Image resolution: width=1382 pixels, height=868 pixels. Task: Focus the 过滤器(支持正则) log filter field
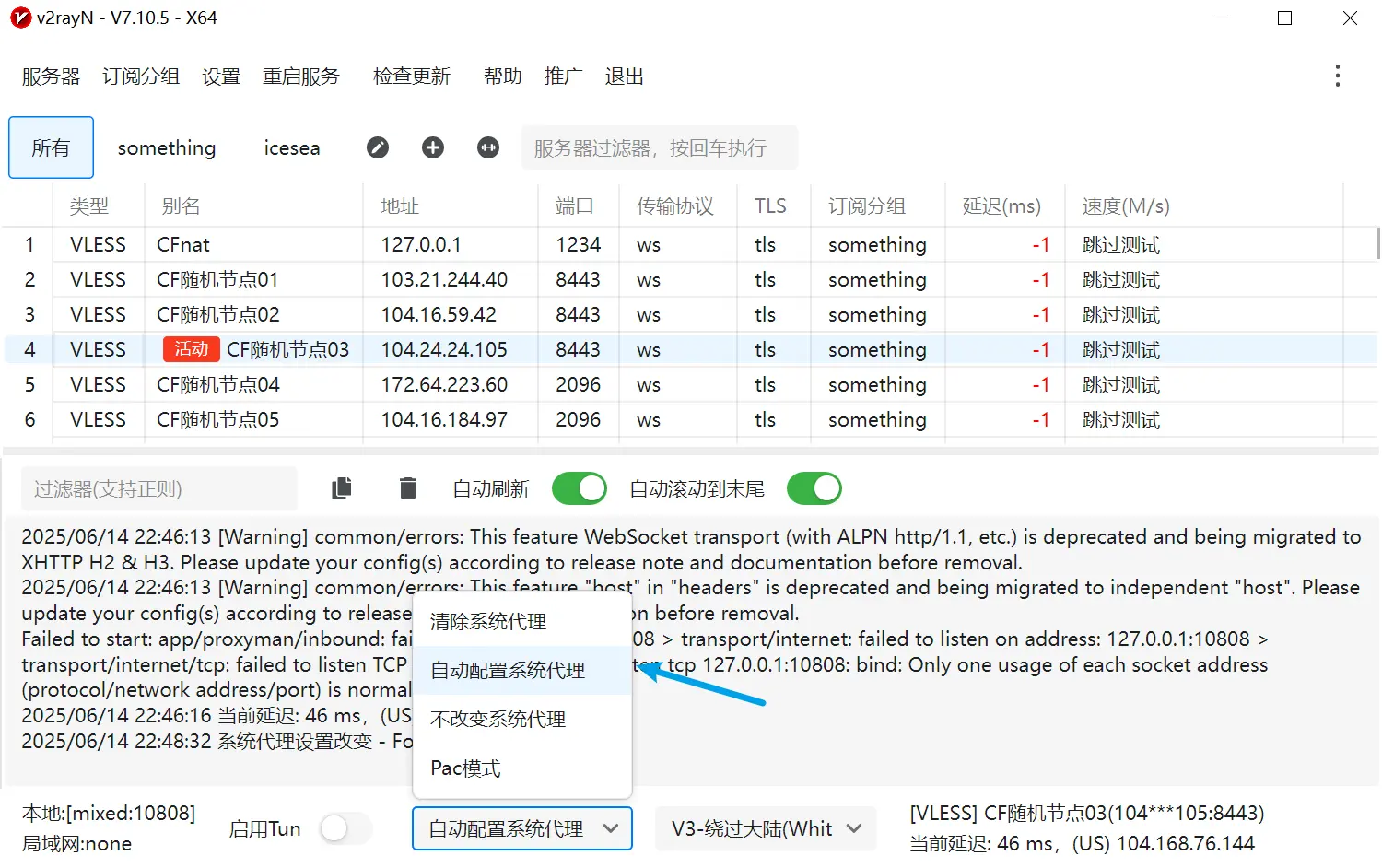[158, 488]
